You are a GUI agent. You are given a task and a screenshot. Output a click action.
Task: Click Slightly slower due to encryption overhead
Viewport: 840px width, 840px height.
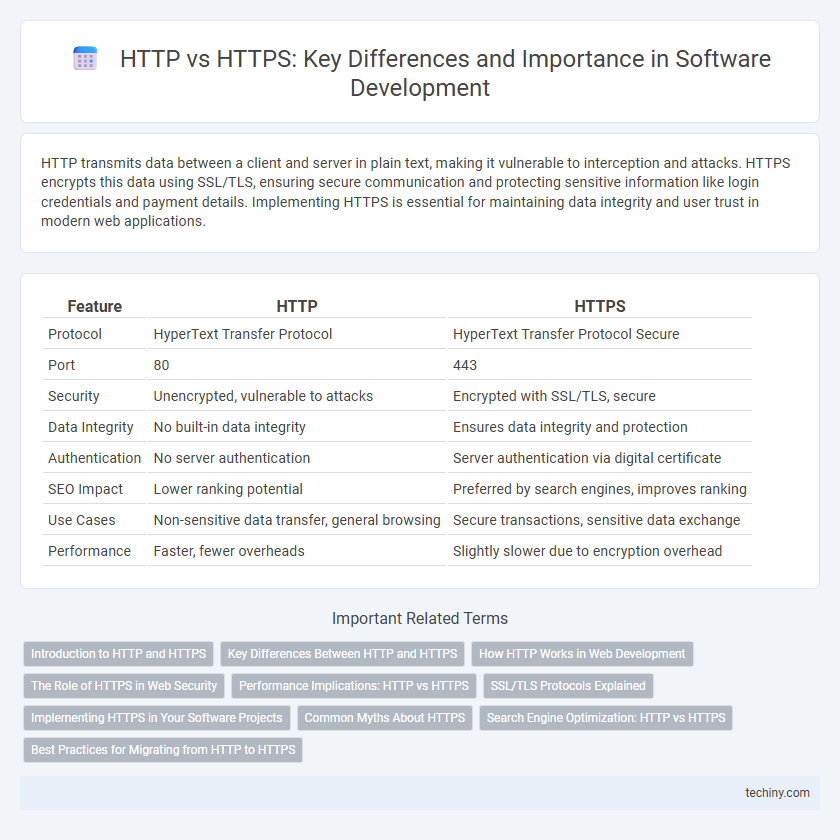pos(600,552)
